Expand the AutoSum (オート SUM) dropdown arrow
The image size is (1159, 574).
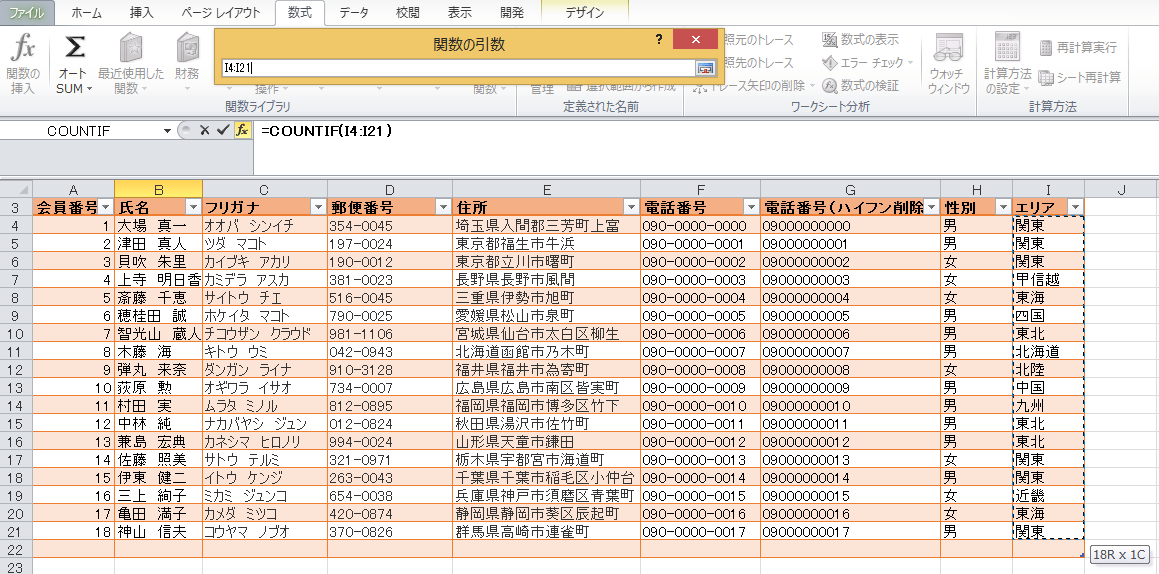click(x=89, y=89)
